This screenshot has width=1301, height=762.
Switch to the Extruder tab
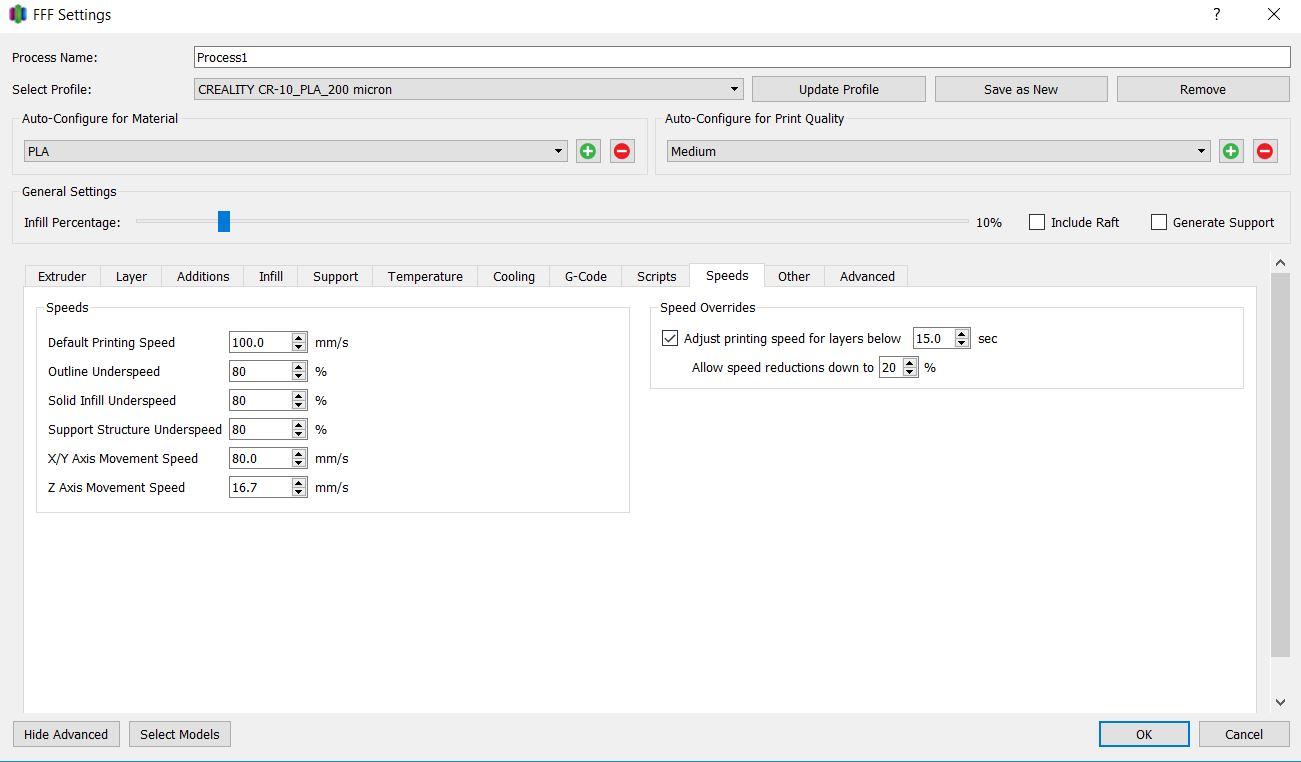[62, 276]
